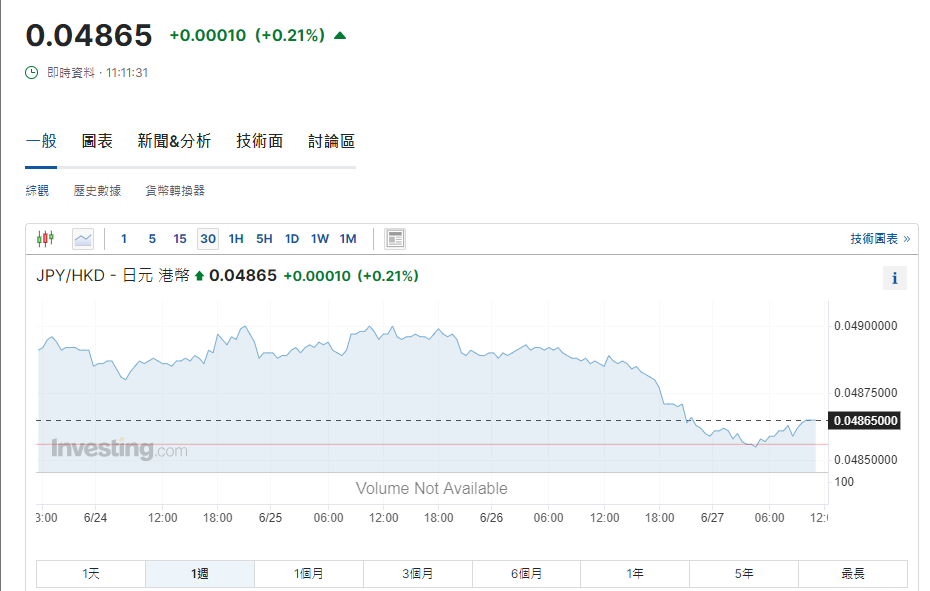Switch chart interval to 1H

pos(236,239)
